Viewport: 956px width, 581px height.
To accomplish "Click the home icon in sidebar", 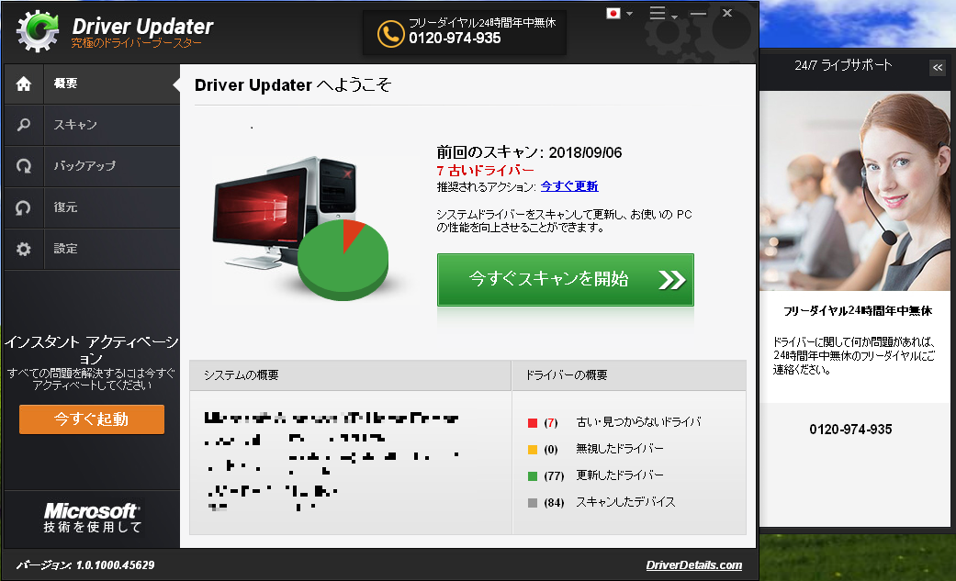I will [x=24, y=84].
